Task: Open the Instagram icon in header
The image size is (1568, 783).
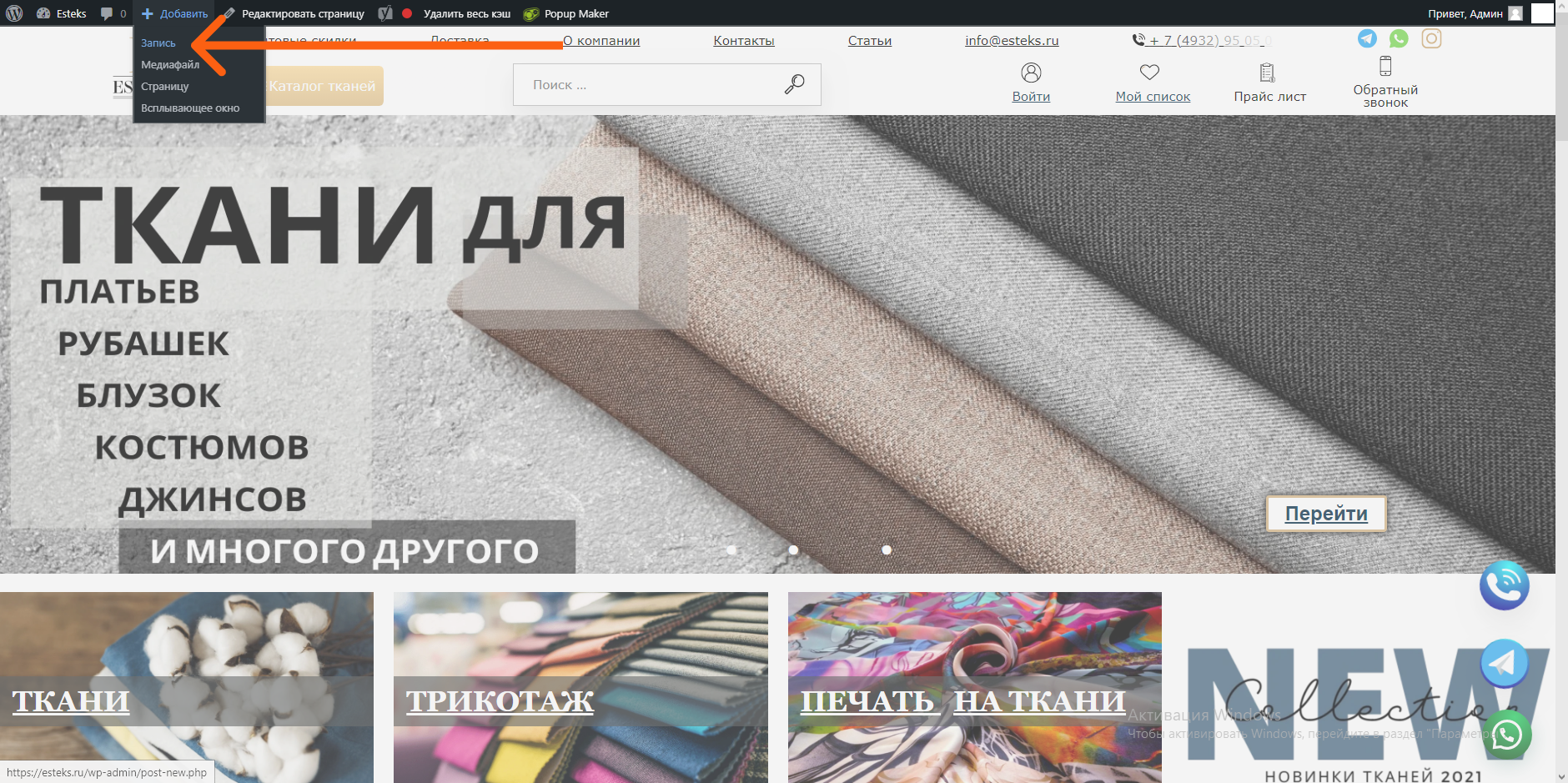Action: click(x=1431, y=38)
